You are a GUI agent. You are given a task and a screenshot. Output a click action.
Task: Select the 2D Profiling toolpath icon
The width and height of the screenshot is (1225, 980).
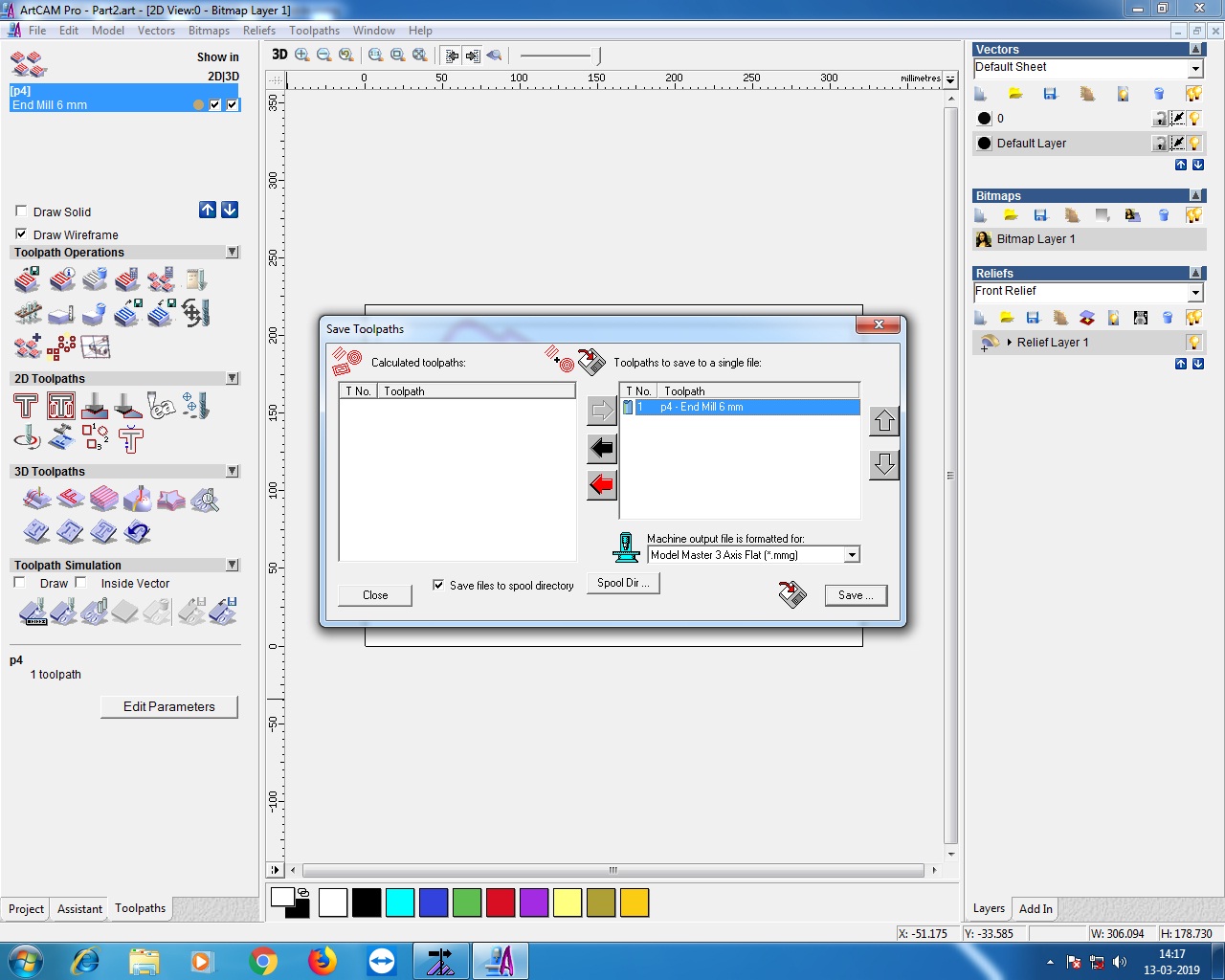(26, 407)
